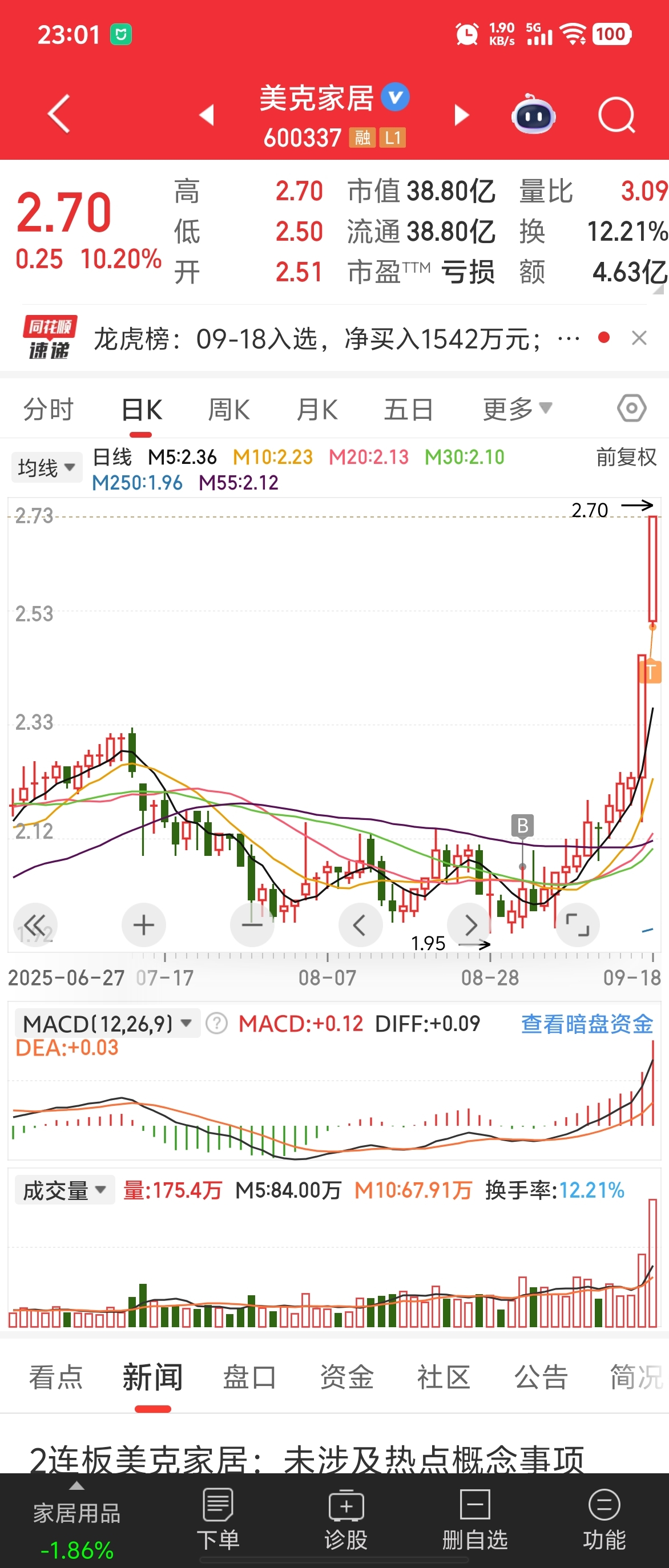Open the chart settings hexagon icon
Viewport: 669px width, 1568px height.
[632, 409]
